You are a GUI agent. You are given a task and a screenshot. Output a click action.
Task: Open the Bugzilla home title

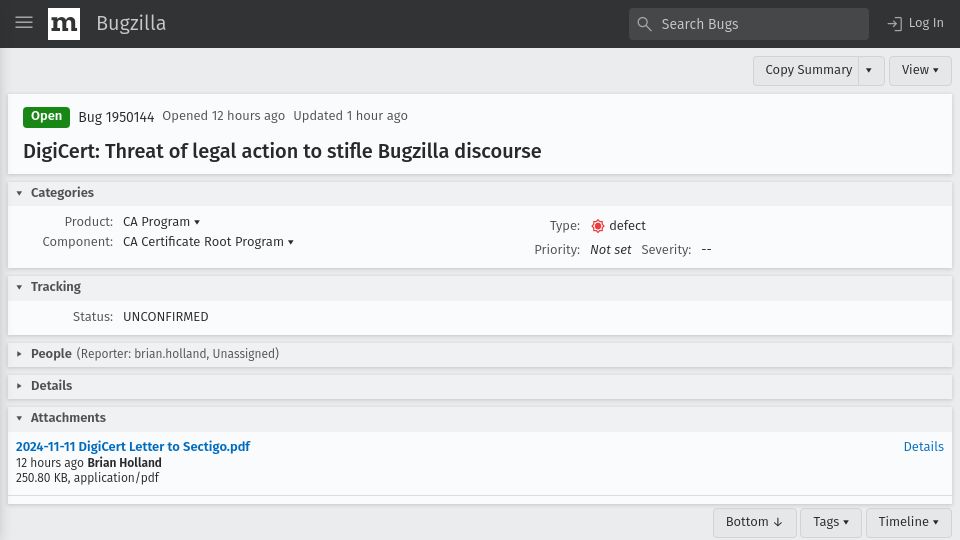(x=131, y=23)
